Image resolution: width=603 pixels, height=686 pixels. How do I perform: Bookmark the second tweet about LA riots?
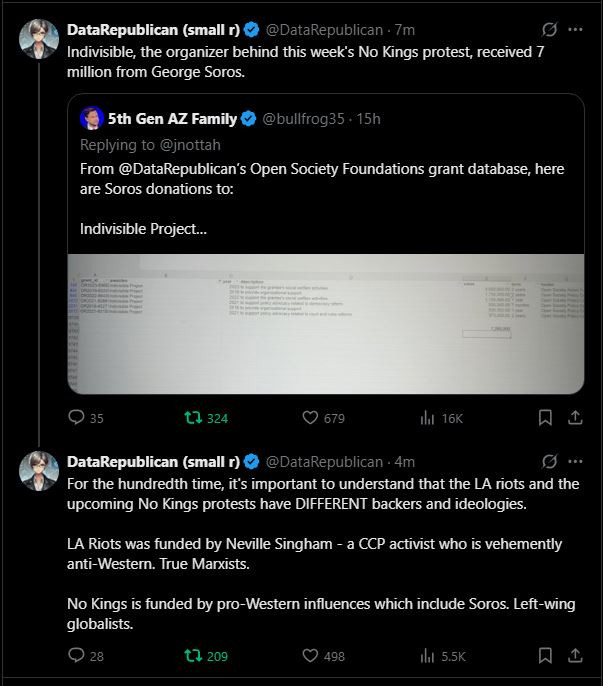(546, 656)
